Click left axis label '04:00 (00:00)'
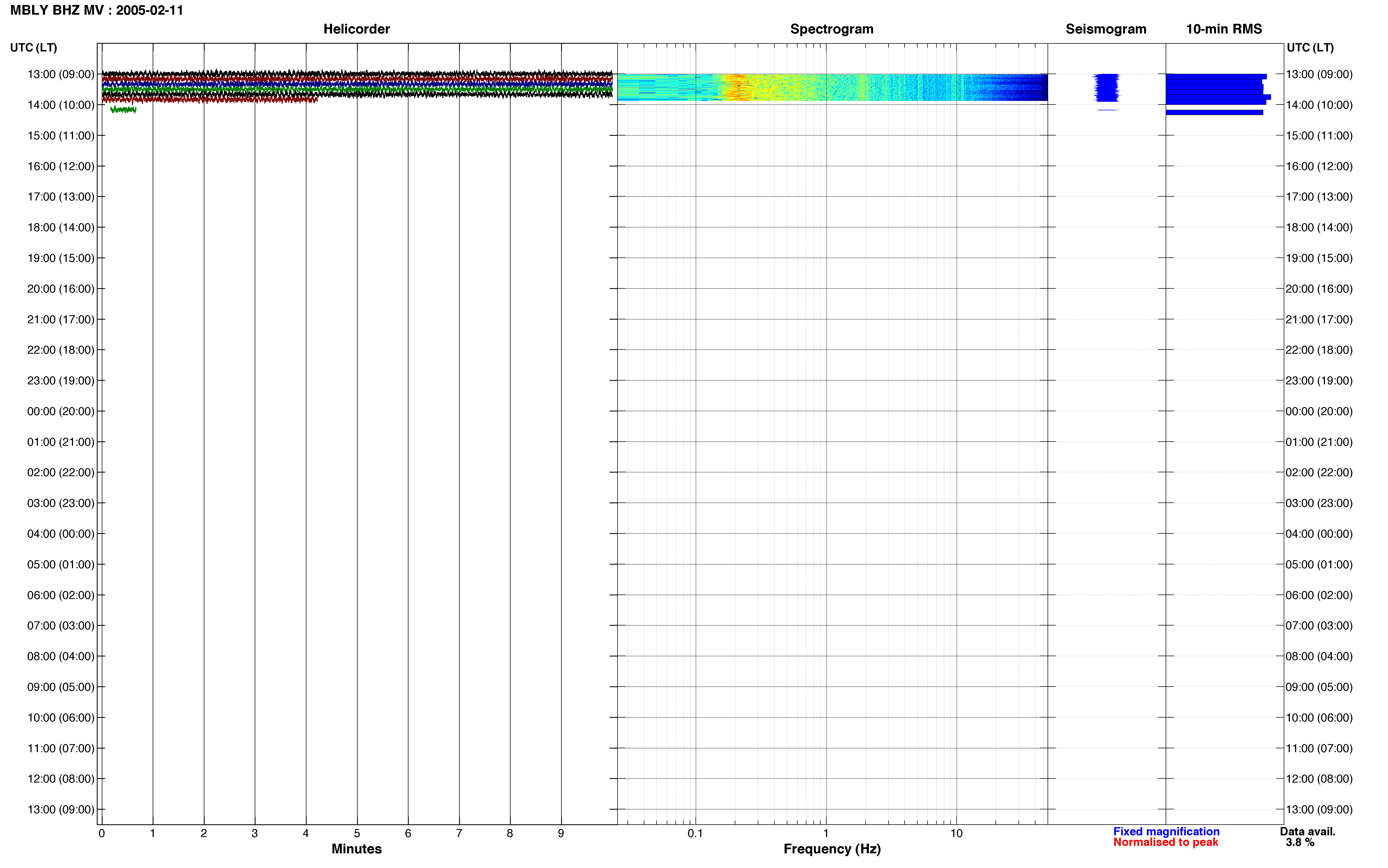The height and width of the screenshot is (868, 1388). pos(61,534)
